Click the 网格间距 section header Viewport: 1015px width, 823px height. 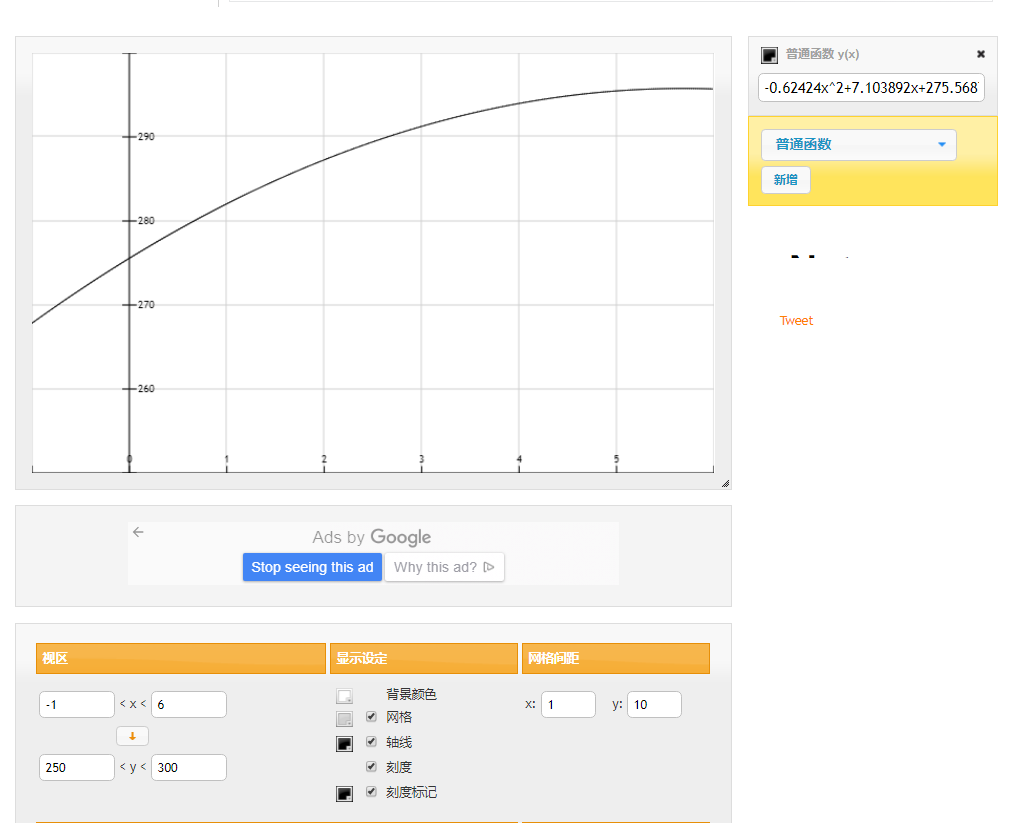point(616,659)
